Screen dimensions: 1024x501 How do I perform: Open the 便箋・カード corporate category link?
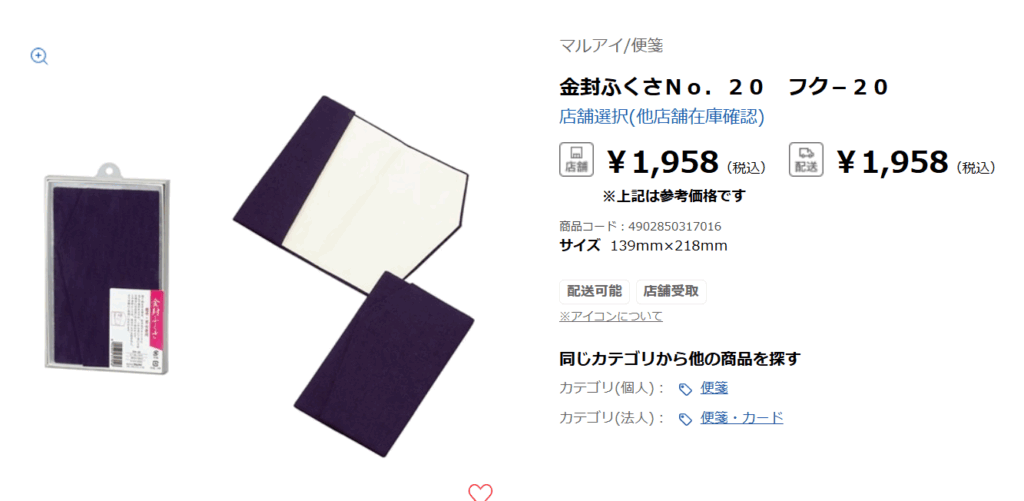tap(741, 417)
